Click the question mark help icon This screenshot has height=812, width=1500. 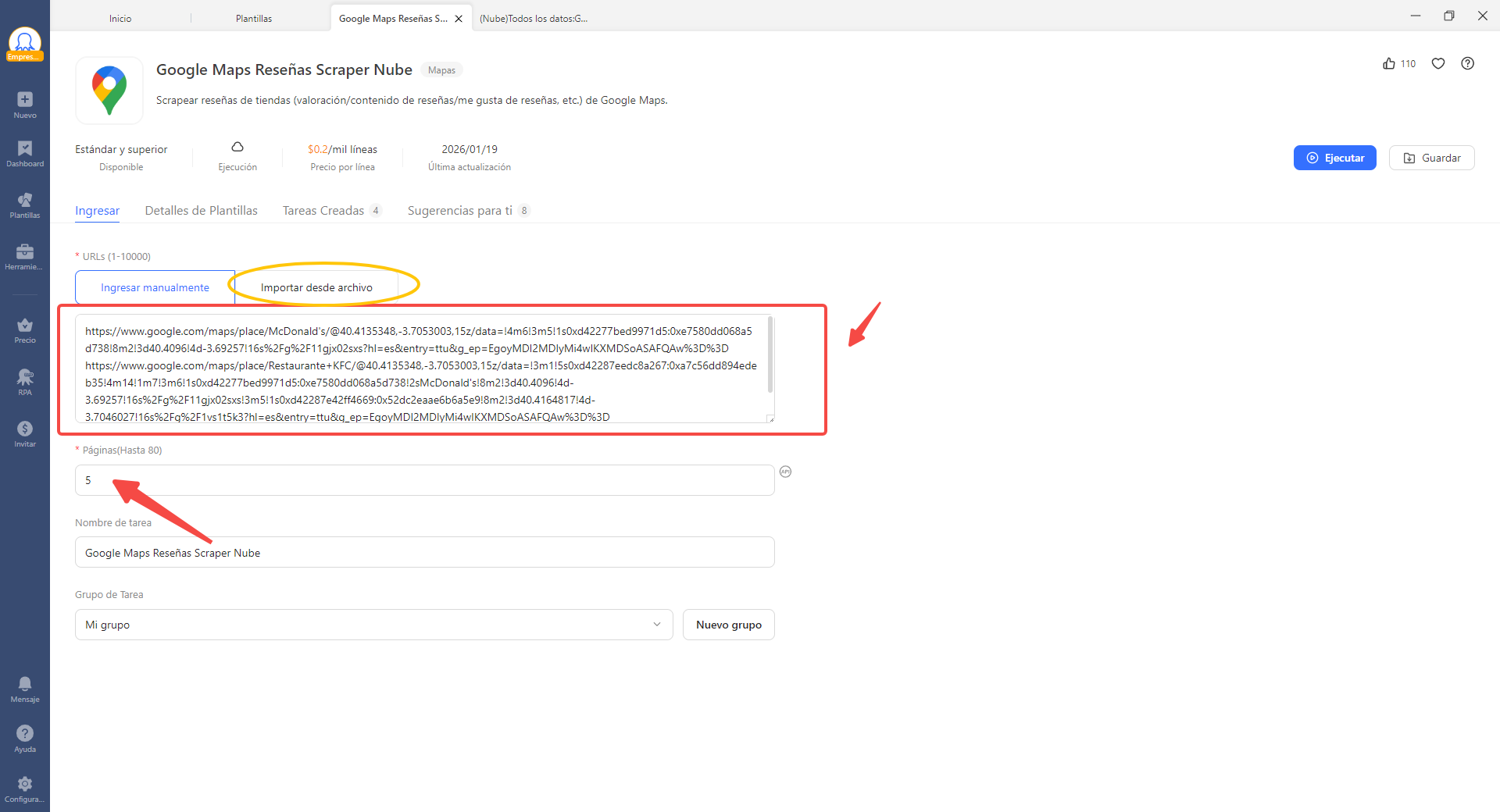1468,63
